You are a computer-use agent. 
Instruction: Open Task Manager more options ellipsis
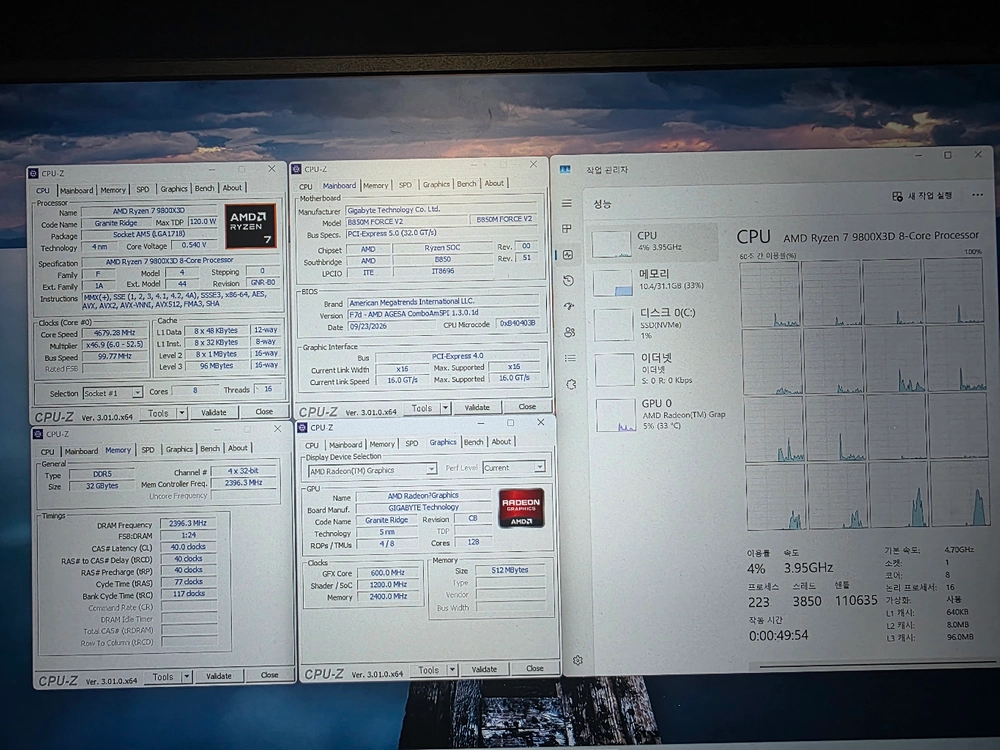(x=977, y=195)
